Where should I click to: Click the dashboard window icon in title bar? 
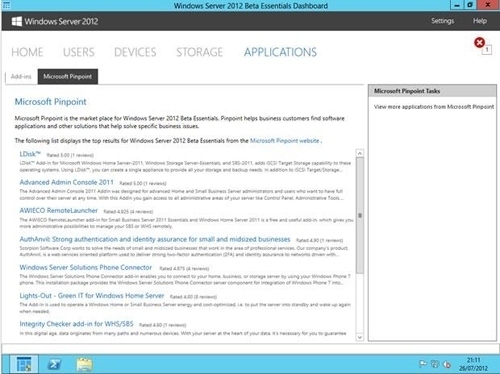[6, 5]
